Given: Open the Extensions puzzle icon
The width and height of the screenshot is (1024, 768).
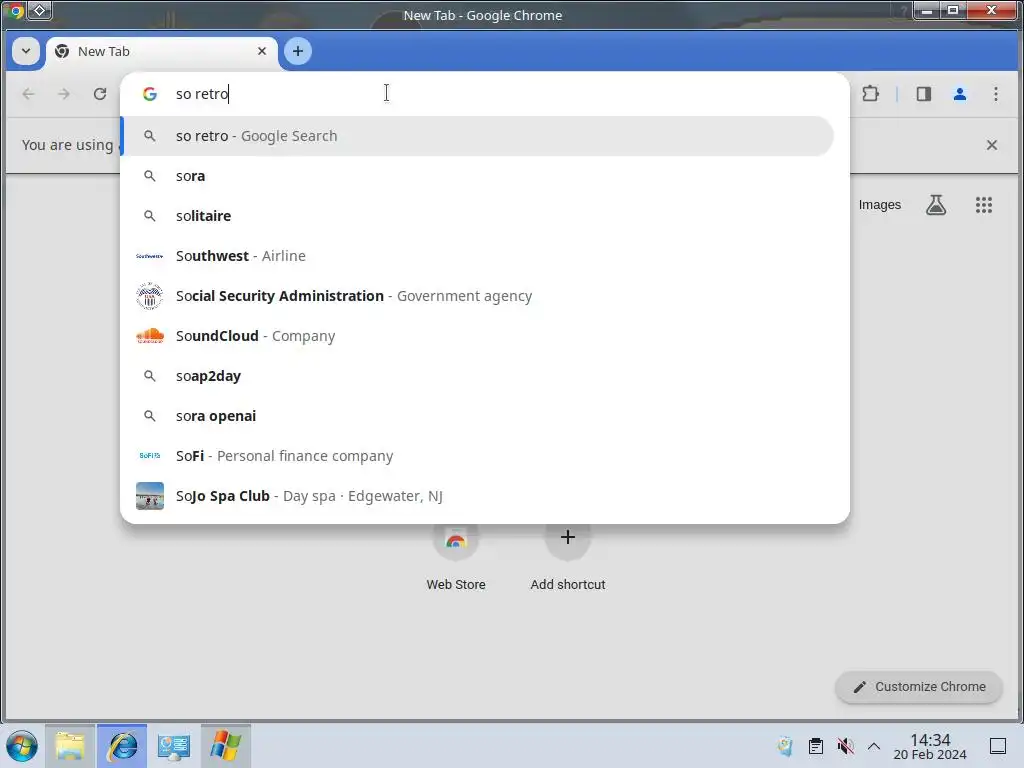Looking at the screenshot, I should coord(870,94).
